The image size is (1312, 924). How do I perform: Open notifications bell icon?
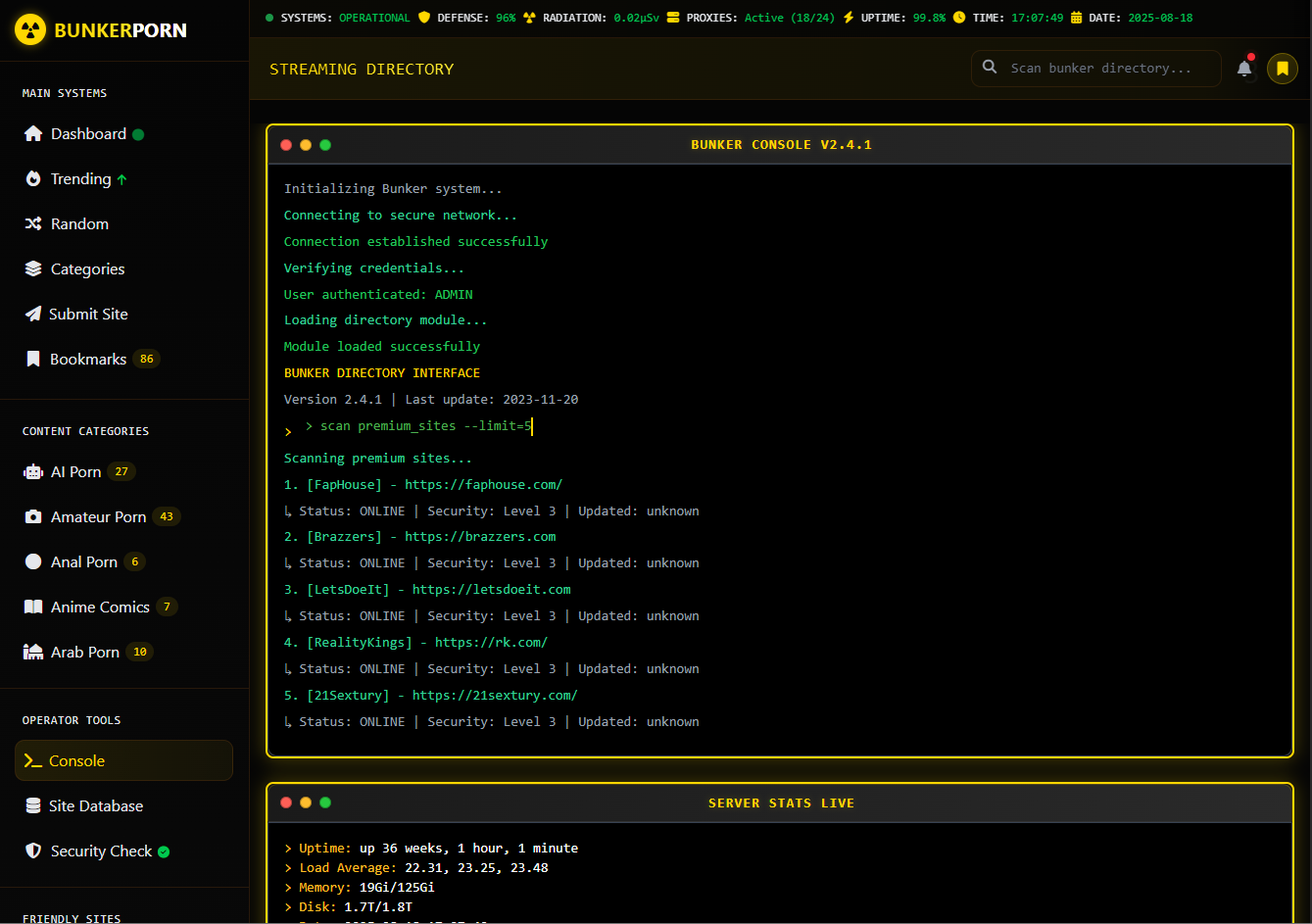coord(1244,69)
